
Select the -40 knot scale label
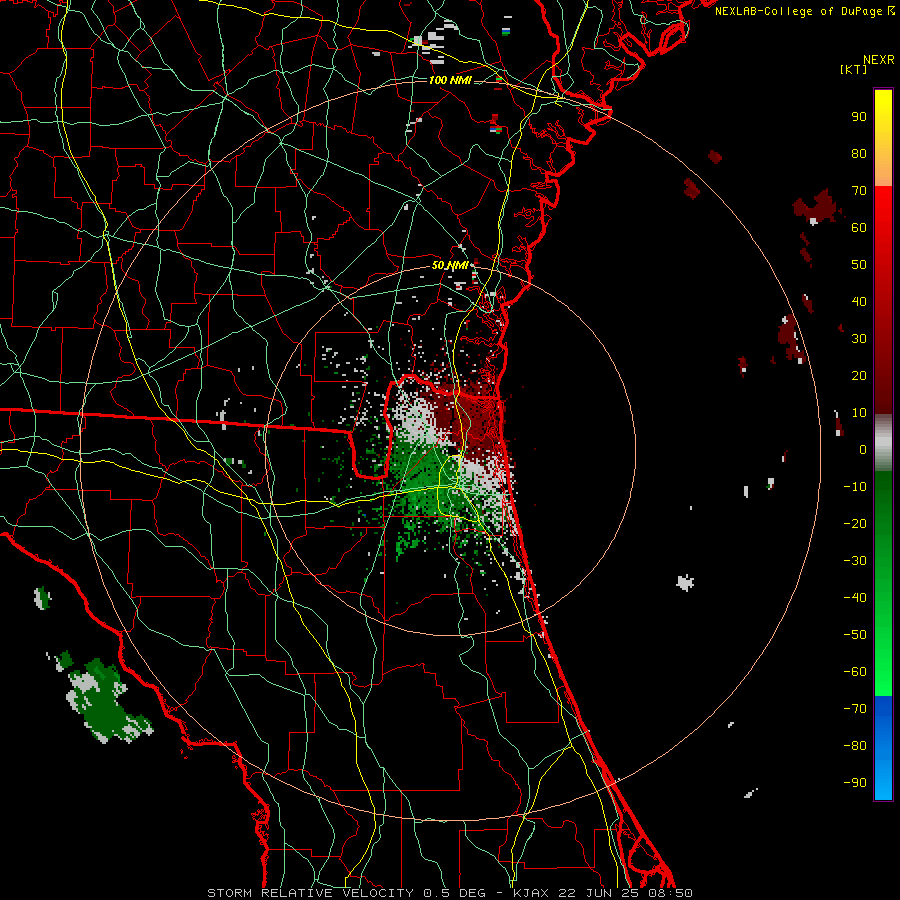pos(855,598)
